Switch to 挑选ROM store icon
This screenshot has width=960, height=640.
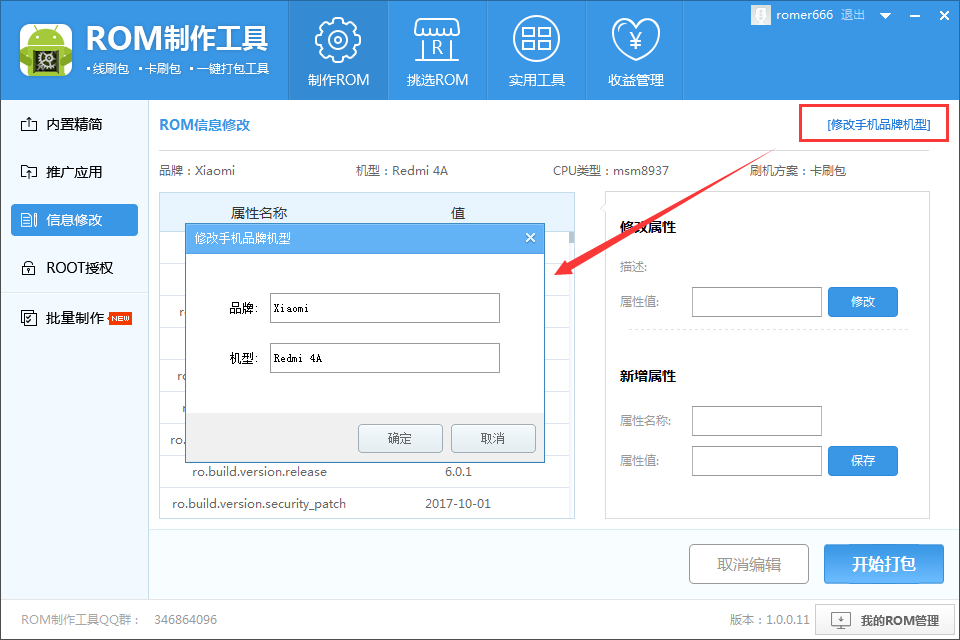click(x=437, y=50)
